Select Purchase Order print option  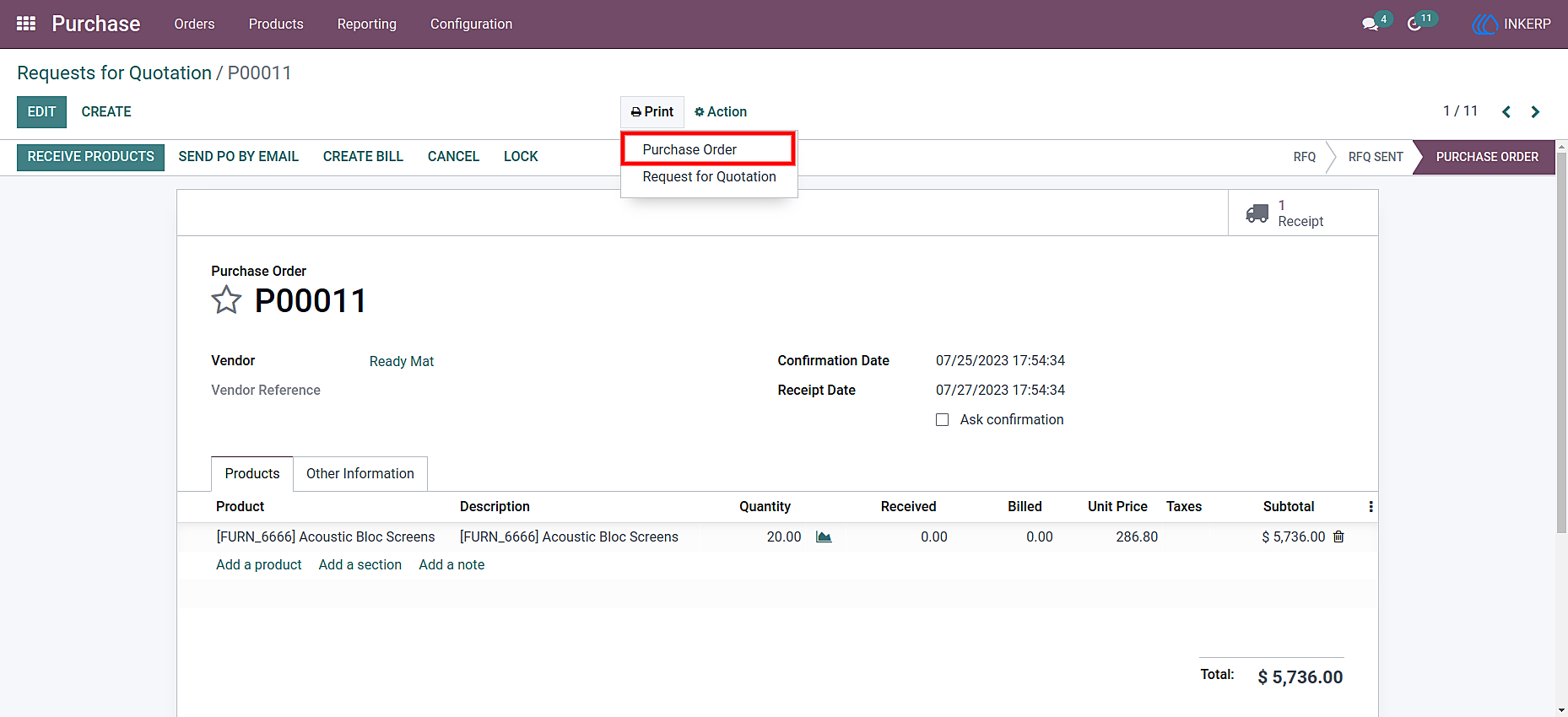(x=708, y=149)
